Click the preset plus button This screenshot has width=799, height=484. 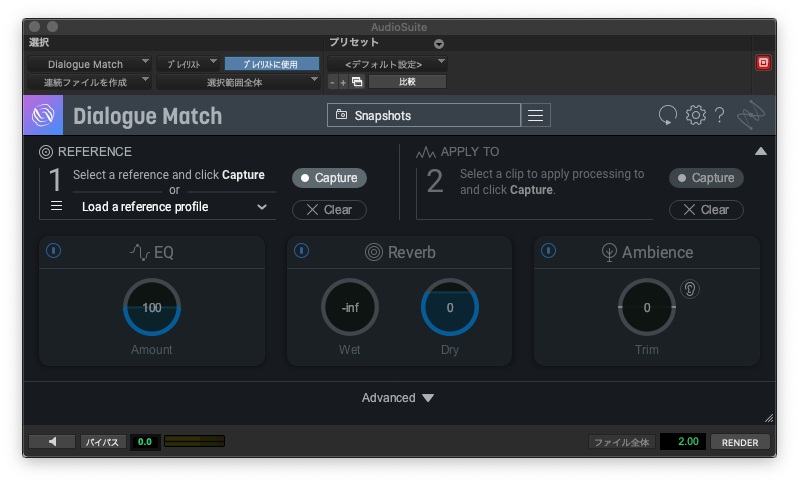click(x=343, y=82)
